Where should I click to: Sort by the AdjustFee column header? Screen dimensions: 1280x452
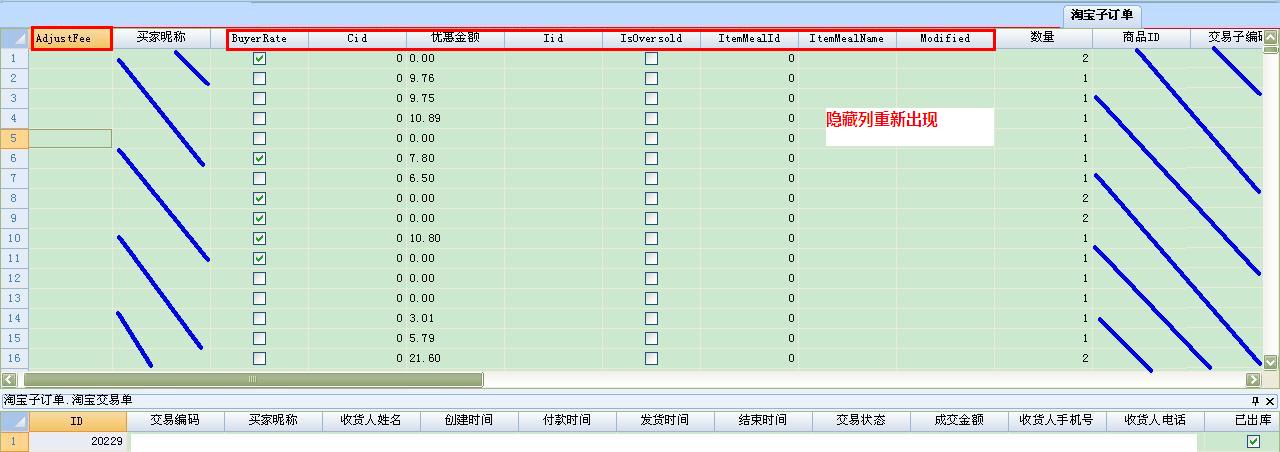click(x=71, y=39)
